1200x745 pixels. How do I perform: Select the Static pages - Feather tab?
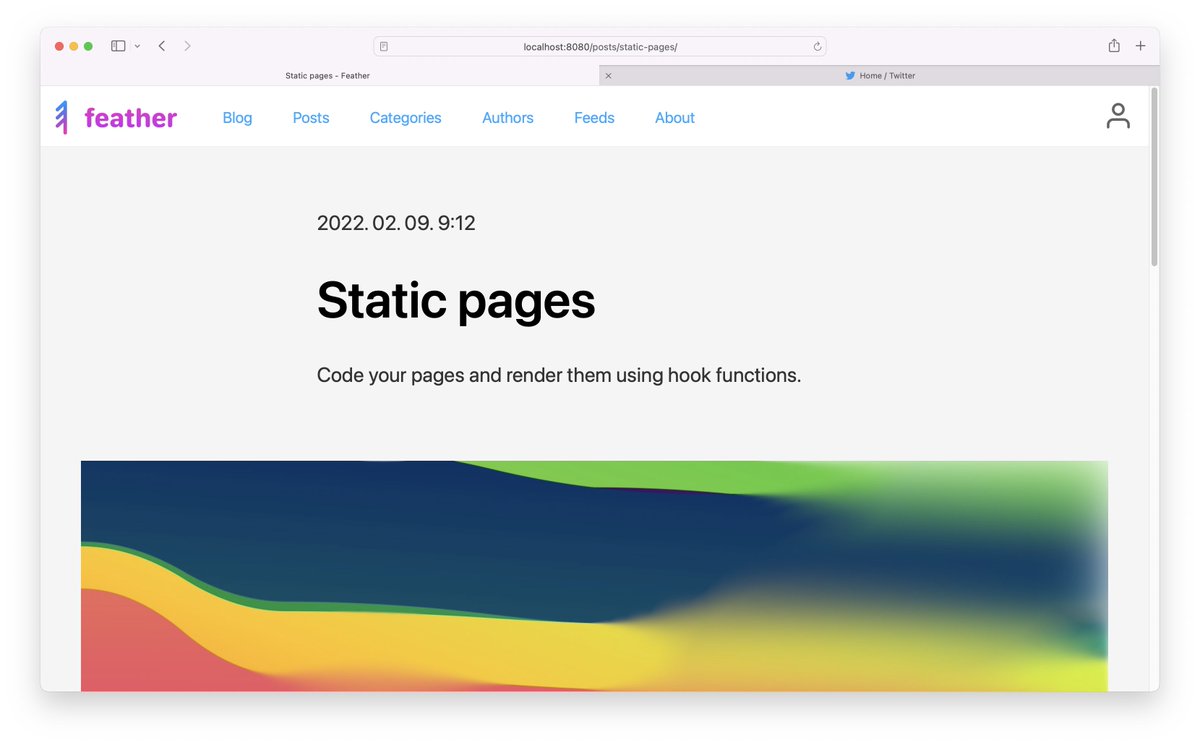pos(327,75)
